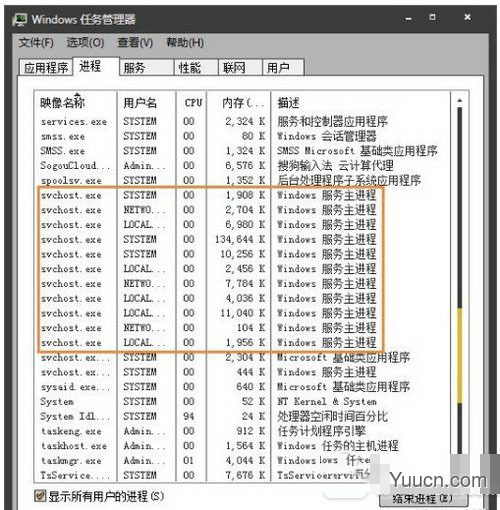Select the services.exe process row
The width and height of the screenshot is (500, 510).
point(242,121)
